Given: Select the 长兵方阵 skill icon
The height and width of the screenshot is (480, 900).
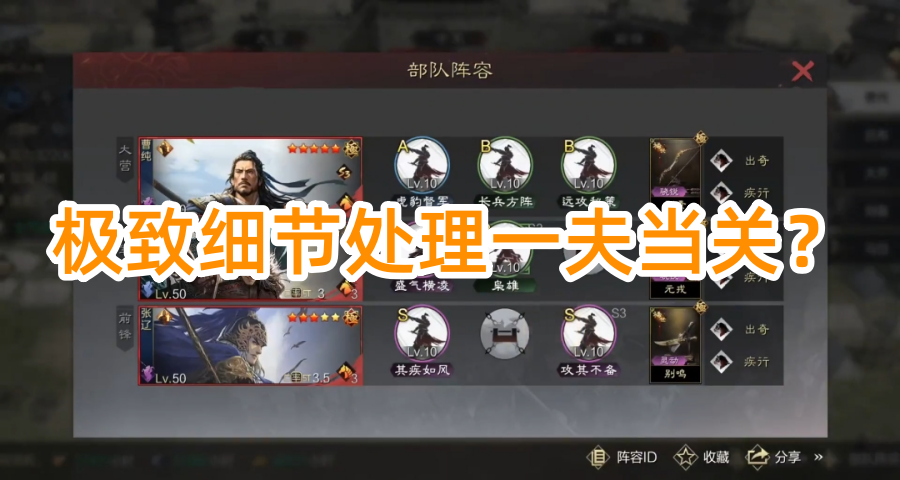Looking at the screenshot, I should click(x=506, y=165).
